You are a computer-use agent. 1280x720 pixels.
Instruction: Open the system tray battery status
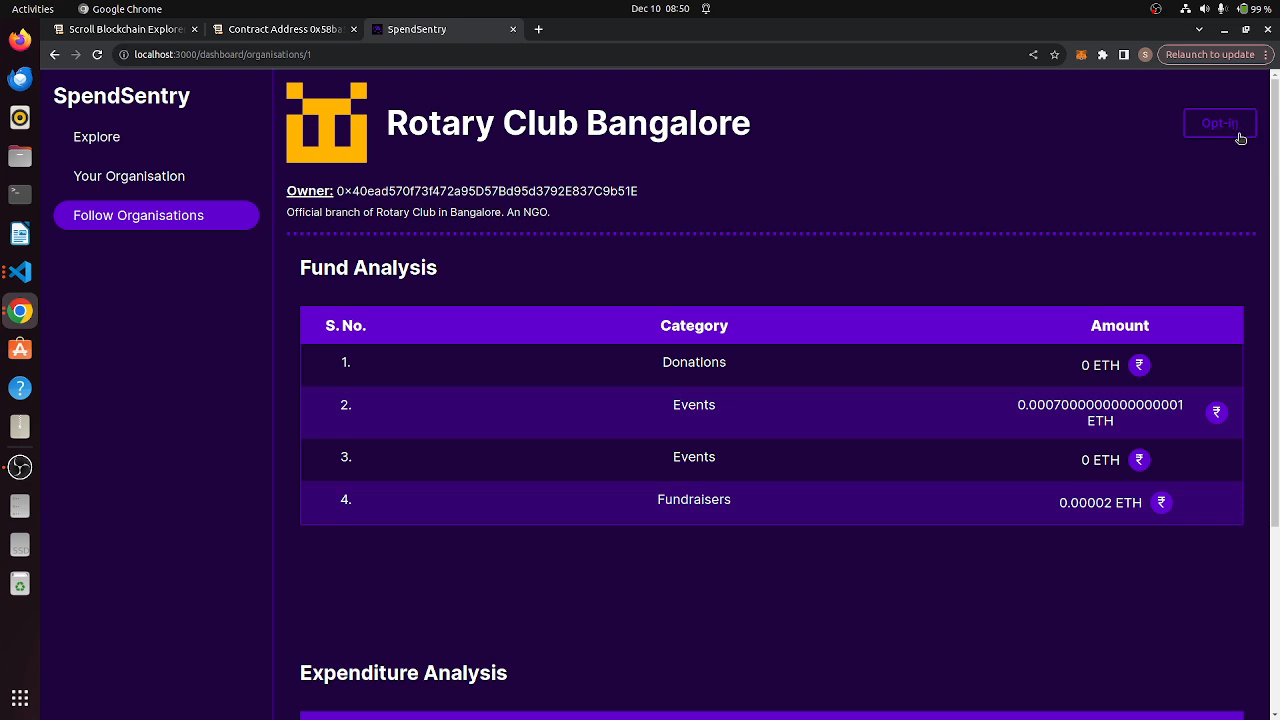click(1255, 9)
